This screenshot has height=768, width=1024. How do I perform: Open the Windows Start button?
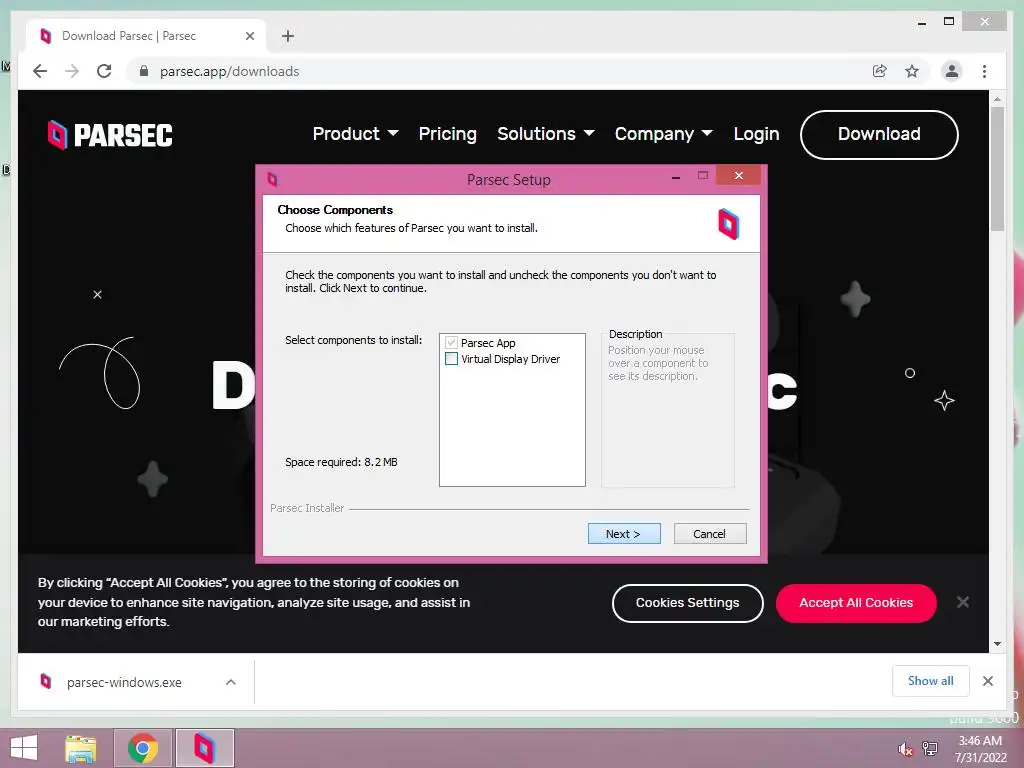coord(24,748)
